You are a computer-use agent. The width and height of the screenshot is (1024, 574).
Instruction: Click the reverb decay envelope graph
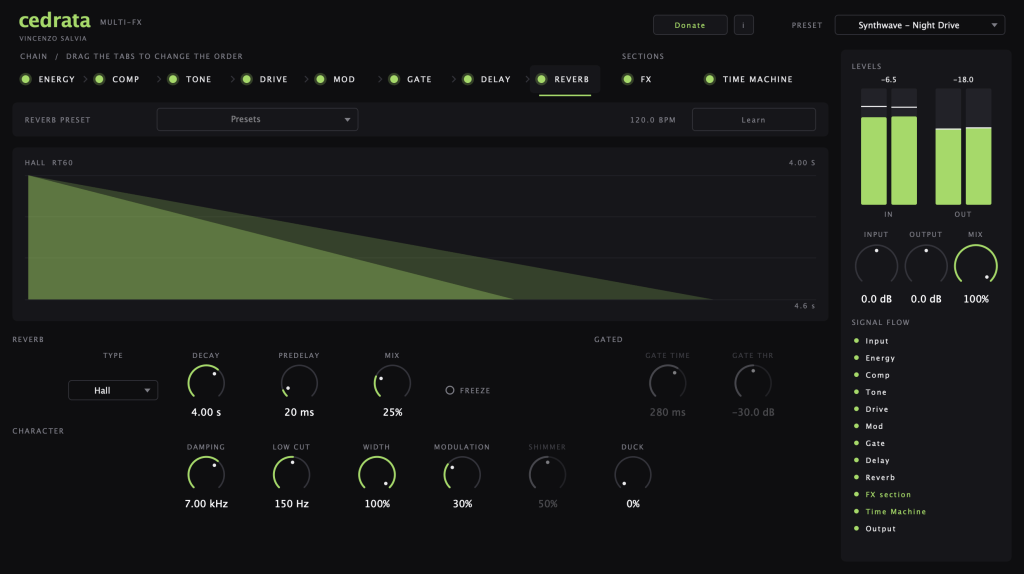[422, 237]
